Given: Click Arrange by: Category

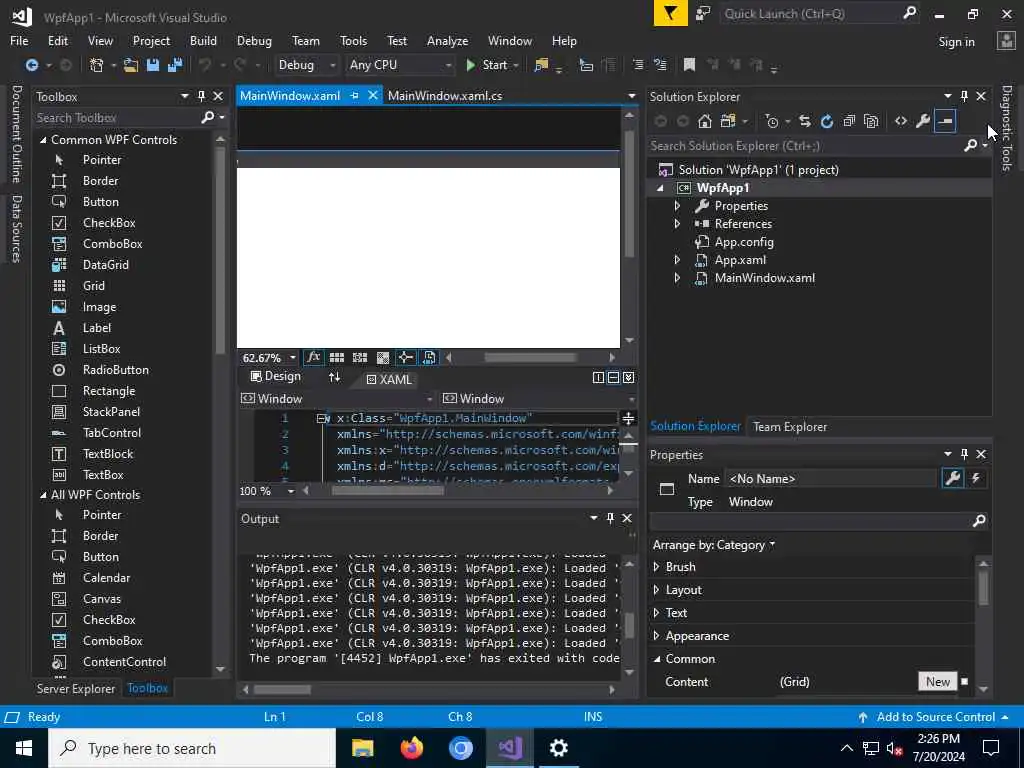Looking at the screenshot, I should (x=713, y=545).
